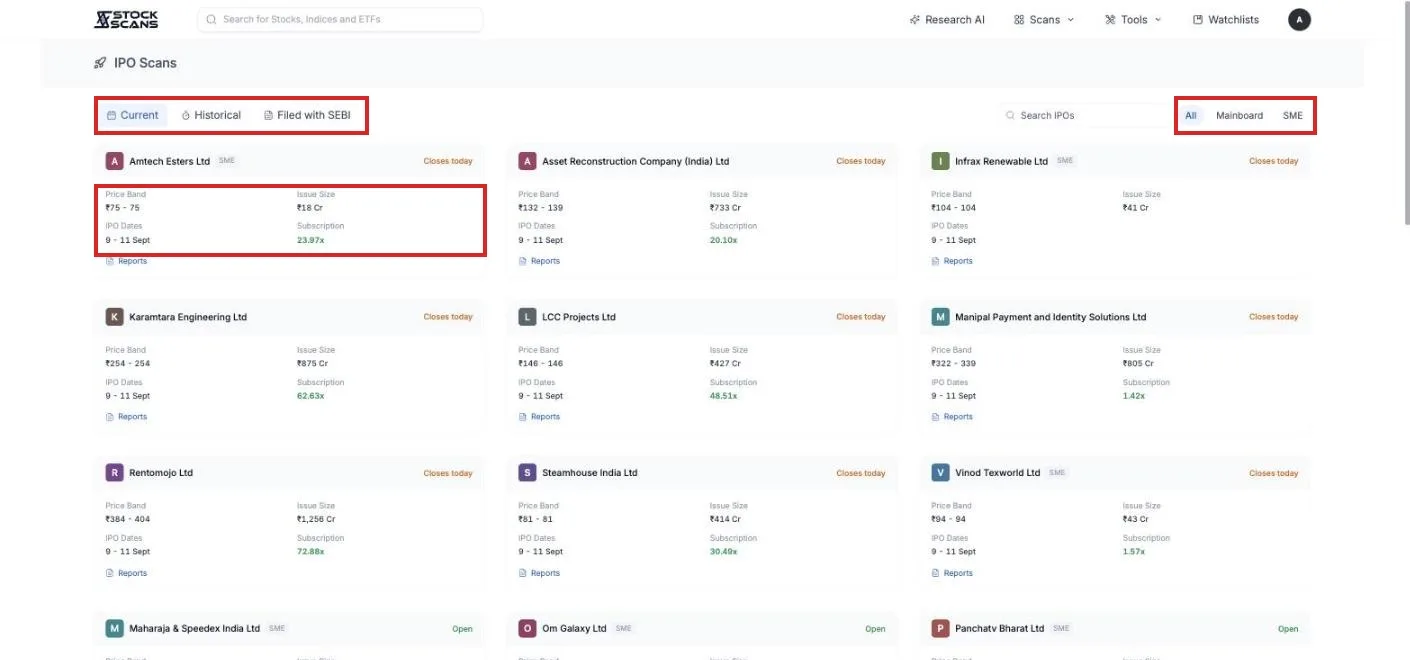Open Reports for Karamtara Engineering Ltd
Image resolution: width=1410 pixels, height=660 pixels.
click(x=126, y=417)
